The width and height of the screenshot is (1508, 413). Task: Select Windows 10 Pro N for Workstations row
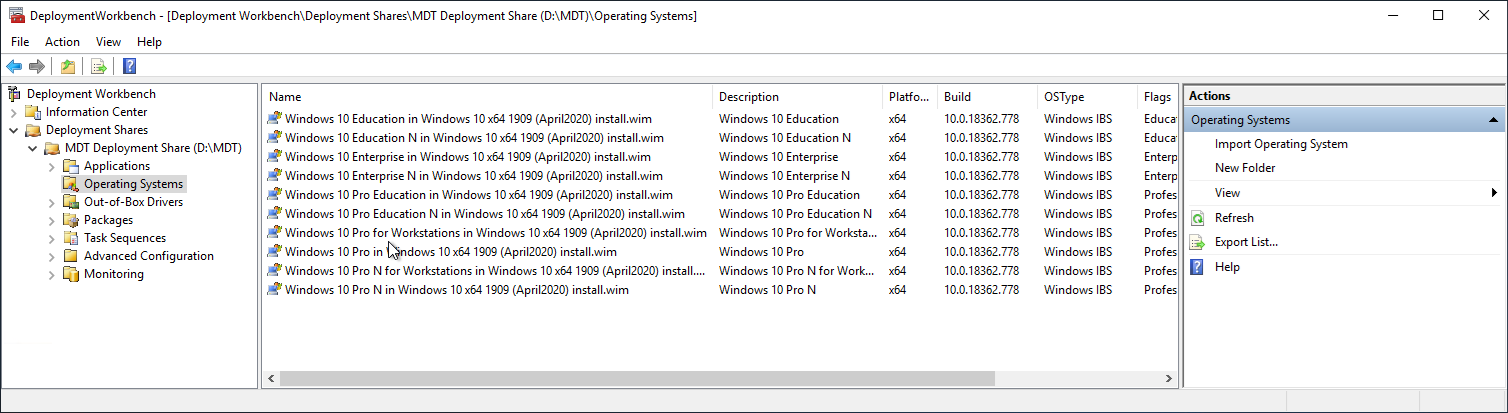point(721,271)
